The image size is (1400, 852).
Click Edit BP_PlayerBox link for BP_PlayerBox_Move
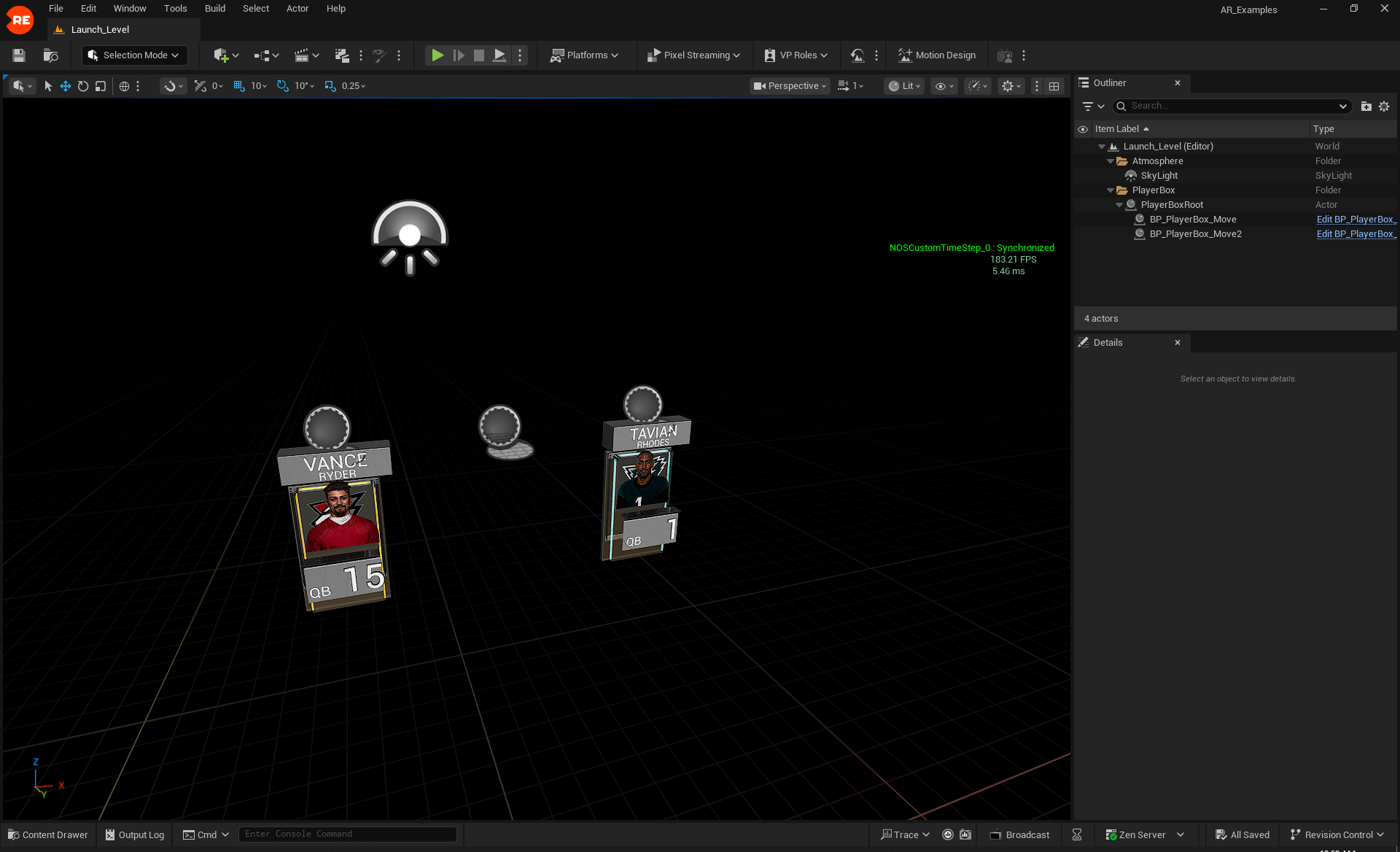tap(1356, 220)
